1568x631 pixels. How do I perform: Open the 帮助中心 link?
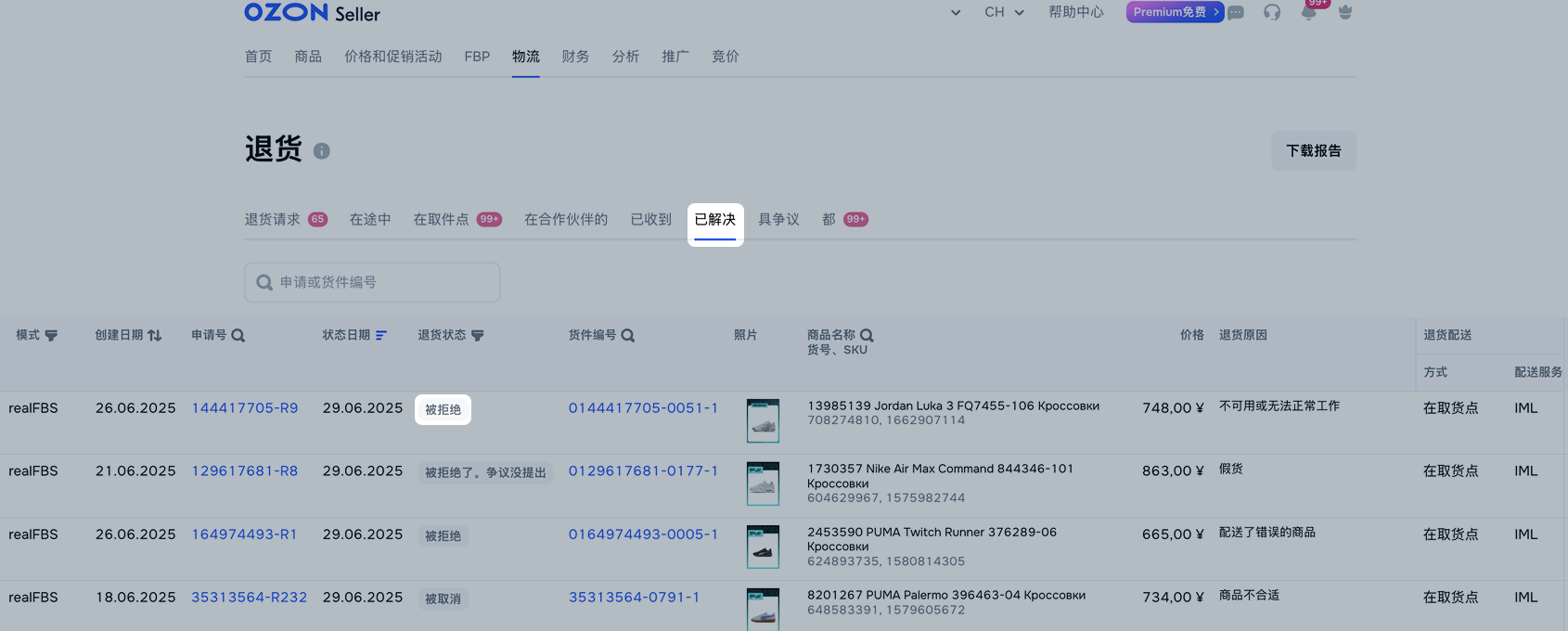[1076, 12]
